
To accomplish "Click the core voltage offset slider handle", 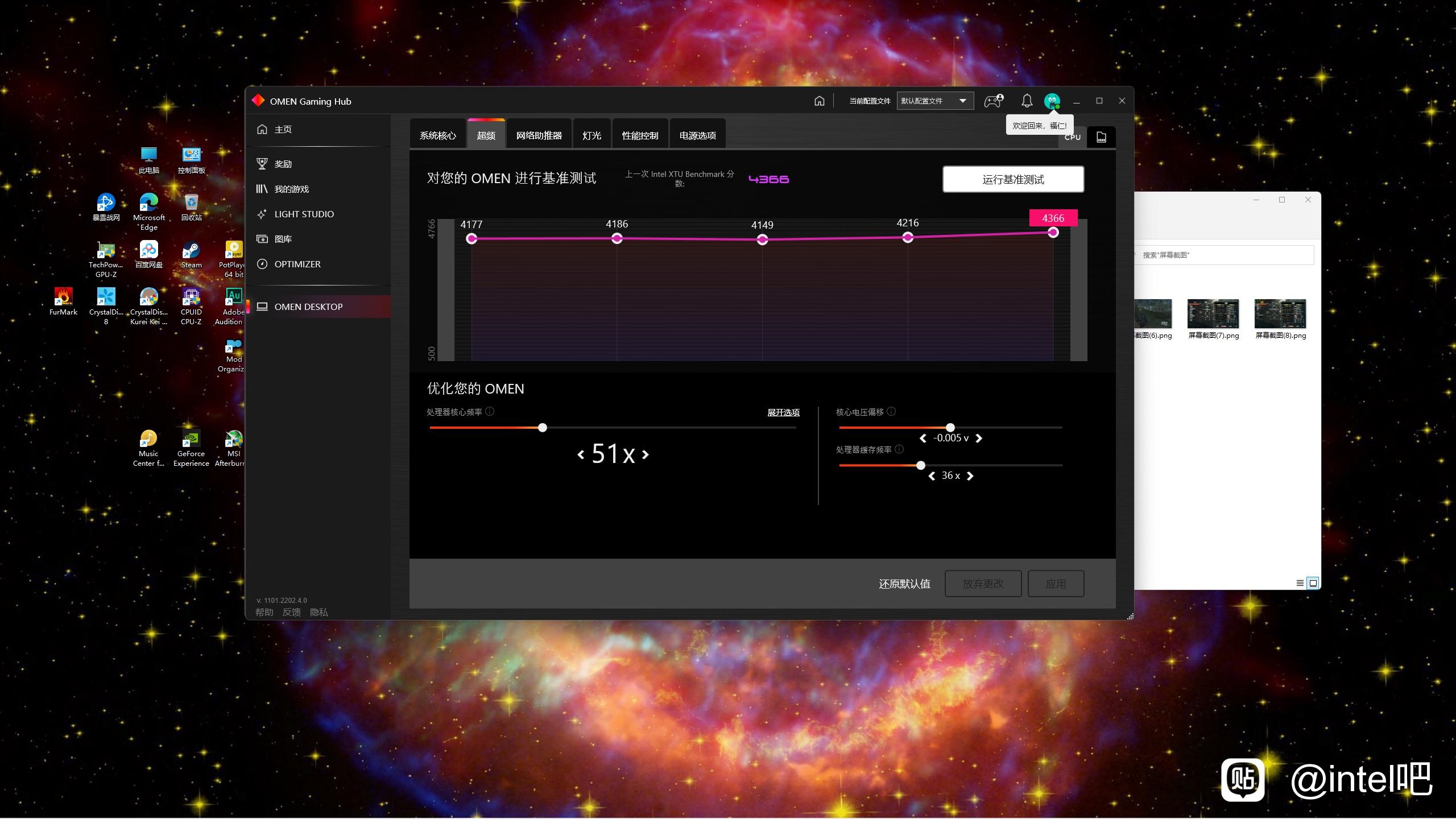I will (x=950, y=428).
